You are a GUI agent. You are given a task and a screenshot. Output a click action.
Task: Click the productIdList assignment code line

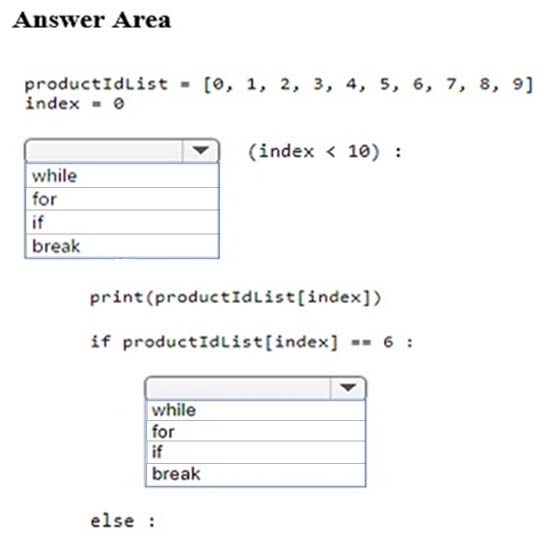click(x=279, y=84)
